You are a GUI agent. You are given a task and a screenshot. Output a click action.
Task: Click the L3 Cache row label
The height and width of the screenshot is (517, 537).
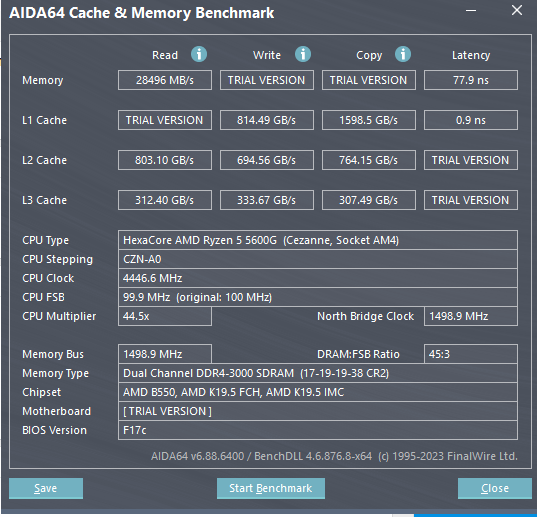(x=45, y=200)
